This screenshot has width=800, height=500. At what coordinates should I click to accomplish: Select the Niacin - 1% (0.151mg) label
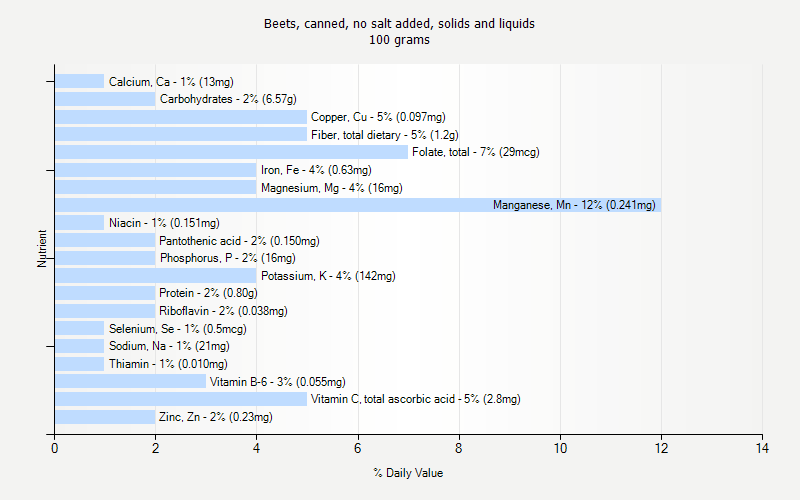coord(164,223)
